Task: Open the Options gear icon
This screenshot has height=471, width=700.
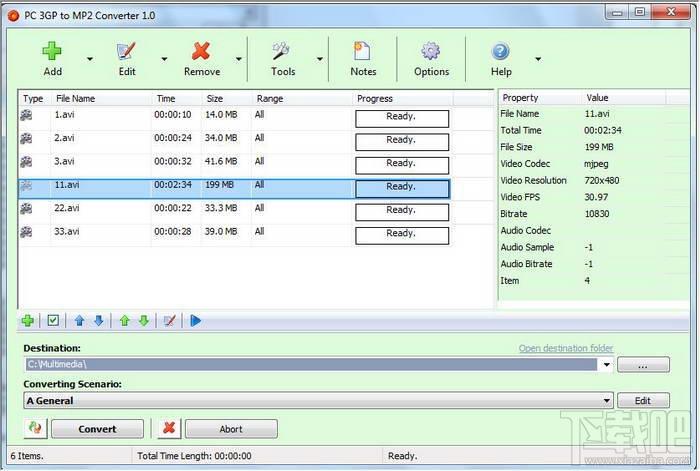Action: point(430,51)
